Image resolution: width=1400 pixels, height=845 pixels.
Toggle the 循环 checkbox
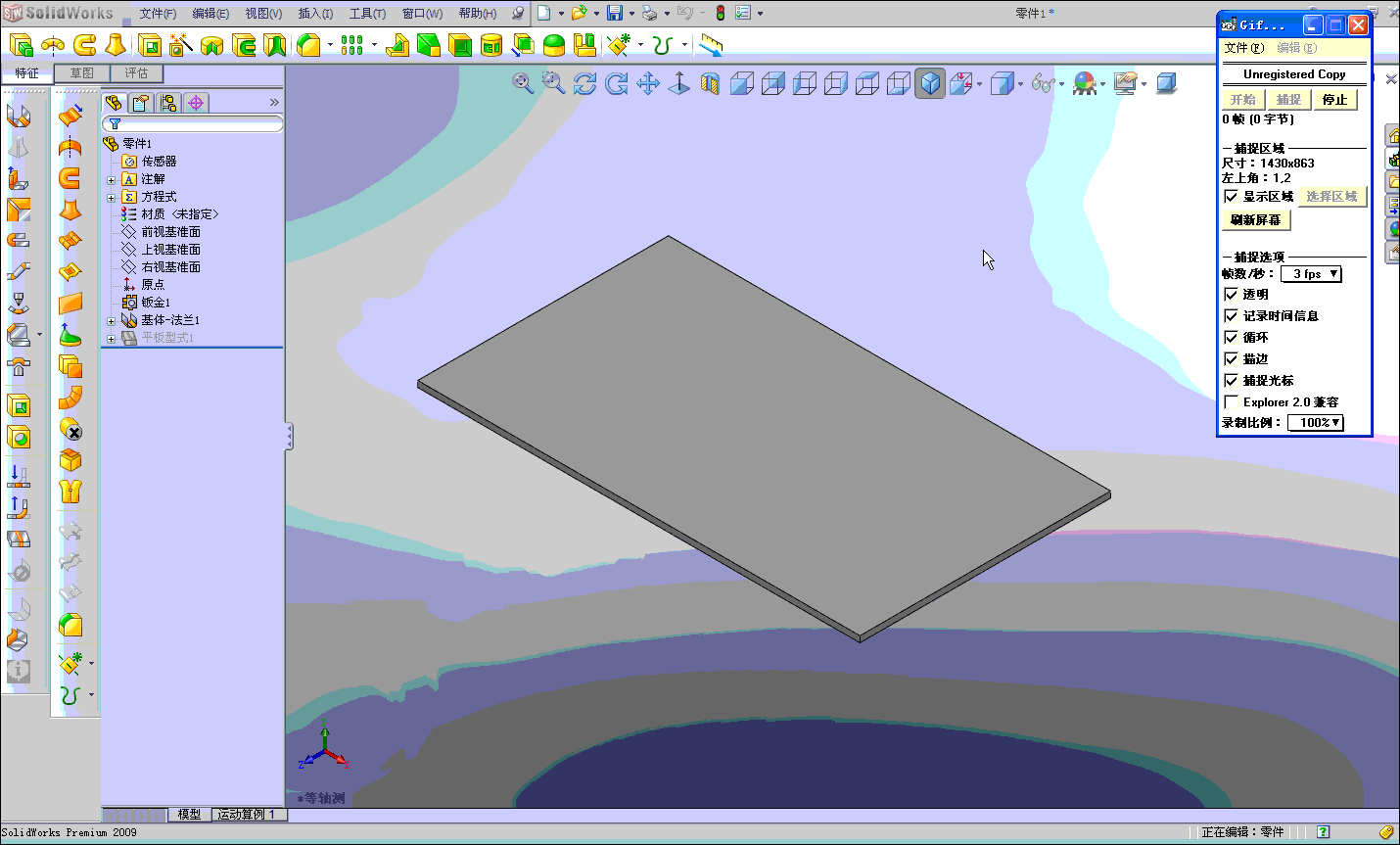(x=1232, y=337)
